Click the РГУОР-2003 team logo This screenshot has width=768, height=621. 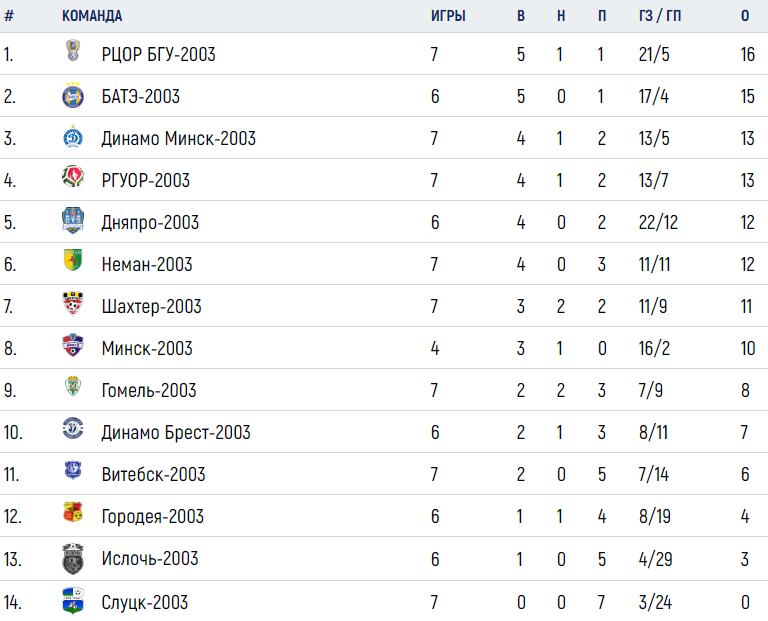[x=73, y=177]
